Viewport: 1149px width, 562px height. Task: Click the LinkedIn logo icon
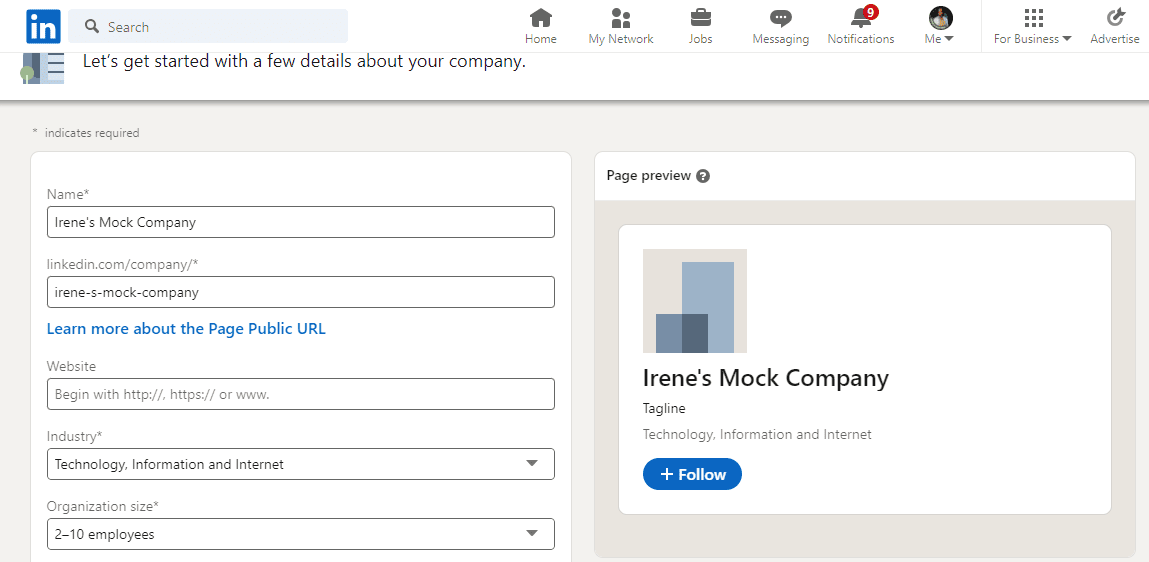[x=43, y=26]
